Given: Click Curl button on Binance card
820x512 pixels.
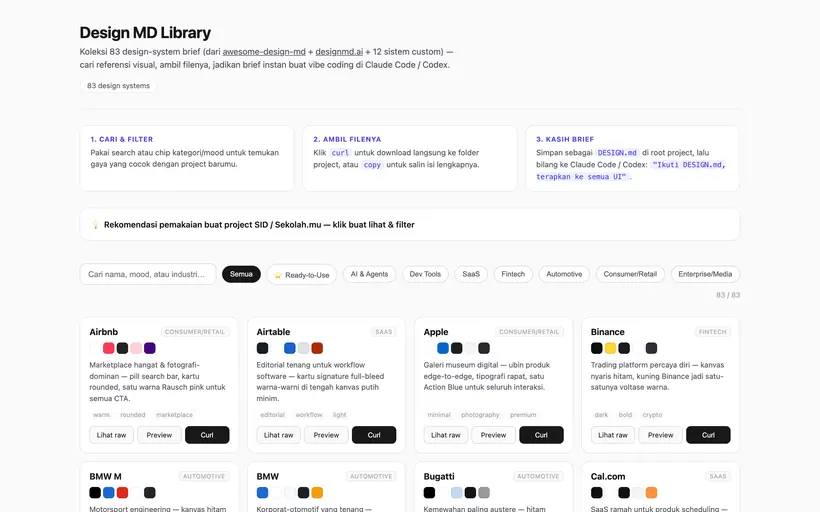Looking at the screenshot, I should click(x=708, y=435).
